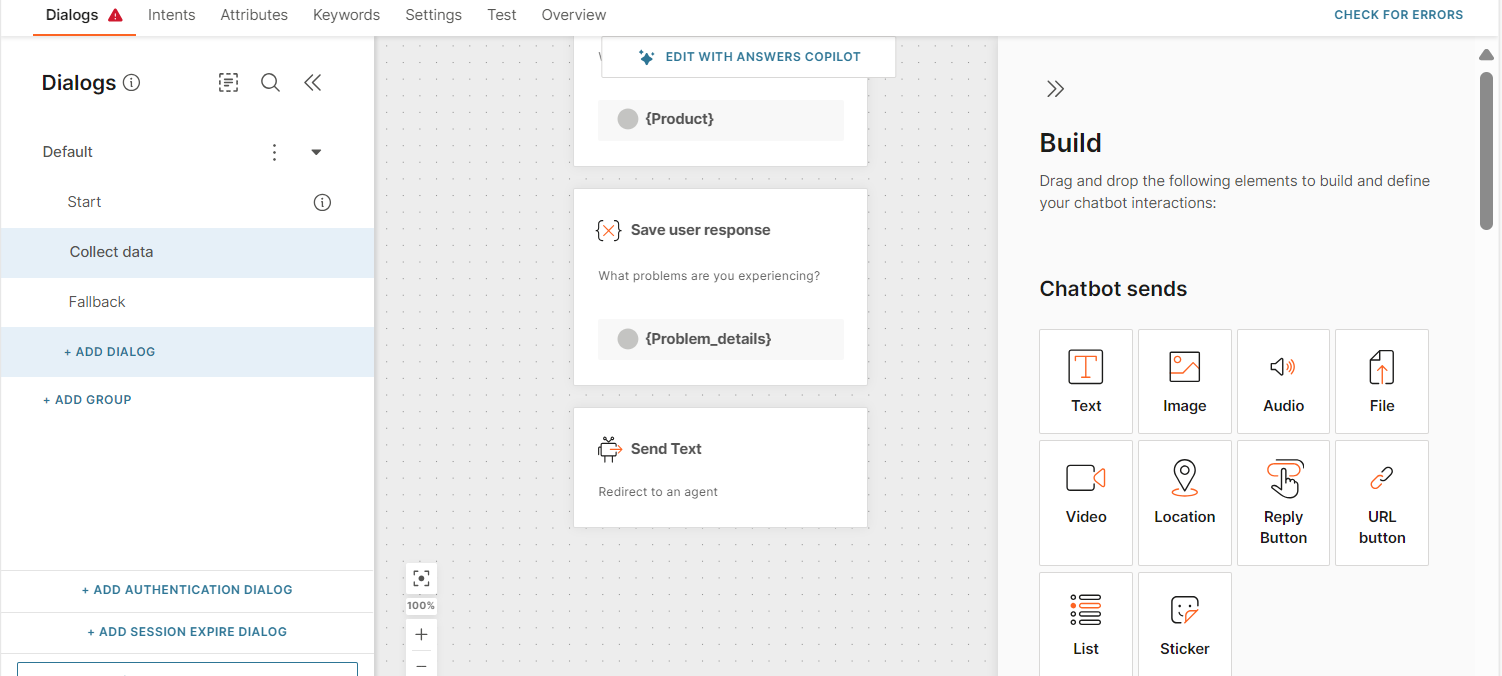Collapse the Default group arrow

click(316, 152)
